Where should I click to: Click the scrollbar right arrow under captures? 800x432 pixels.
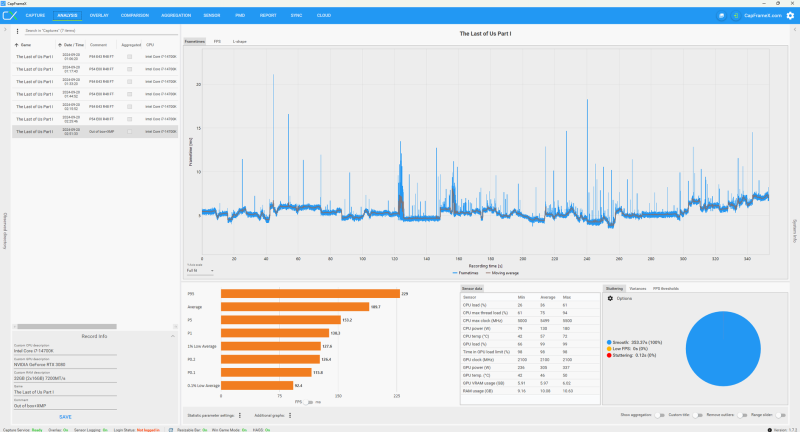[175, 326]
